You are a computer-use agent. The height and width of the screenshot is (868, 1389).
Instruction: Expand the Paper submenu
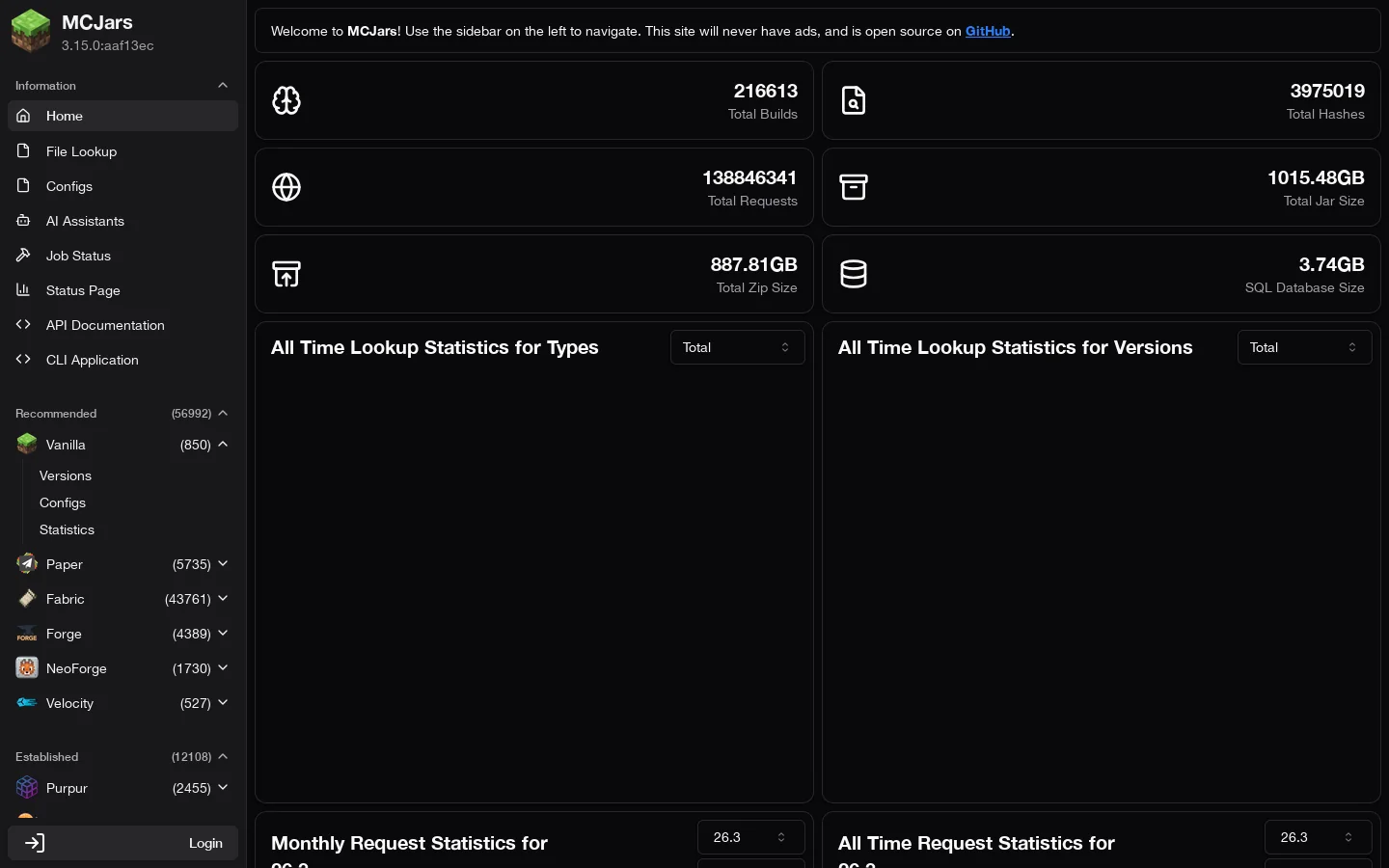pyautogui.click(x=223, y=564)
